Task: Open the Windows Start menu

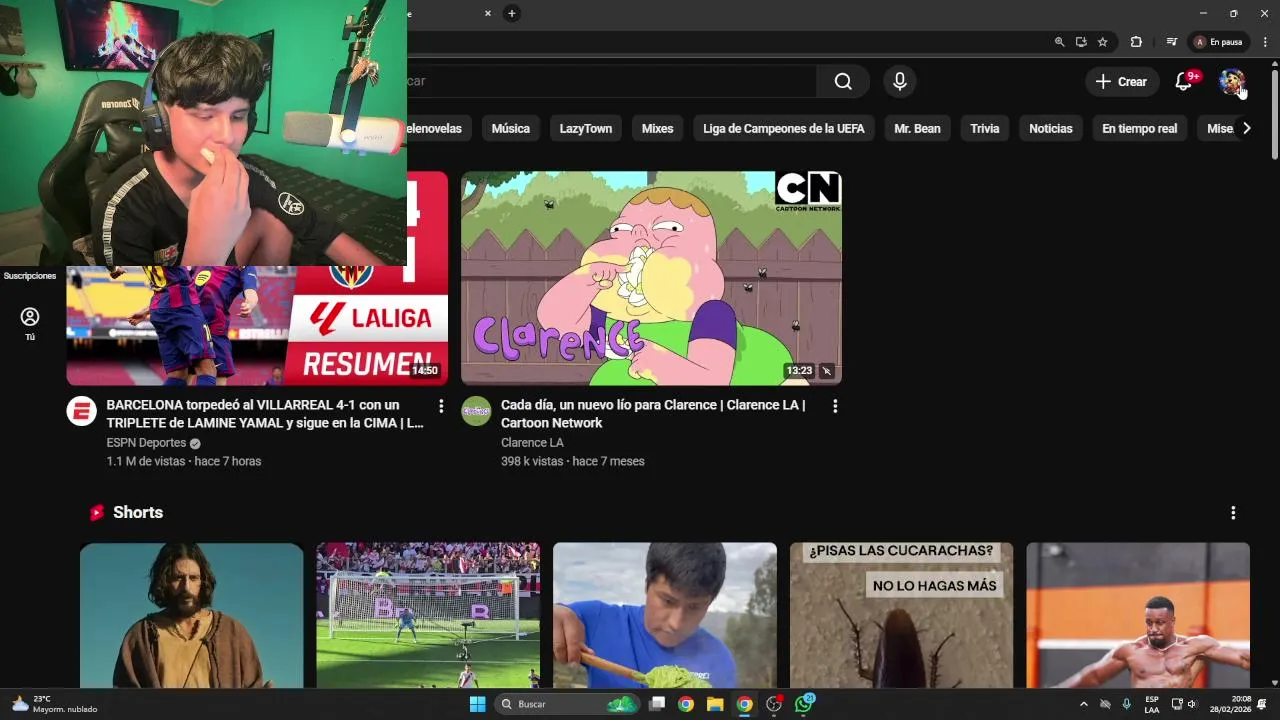Action: pyautogui.click(x=477, y=704)
